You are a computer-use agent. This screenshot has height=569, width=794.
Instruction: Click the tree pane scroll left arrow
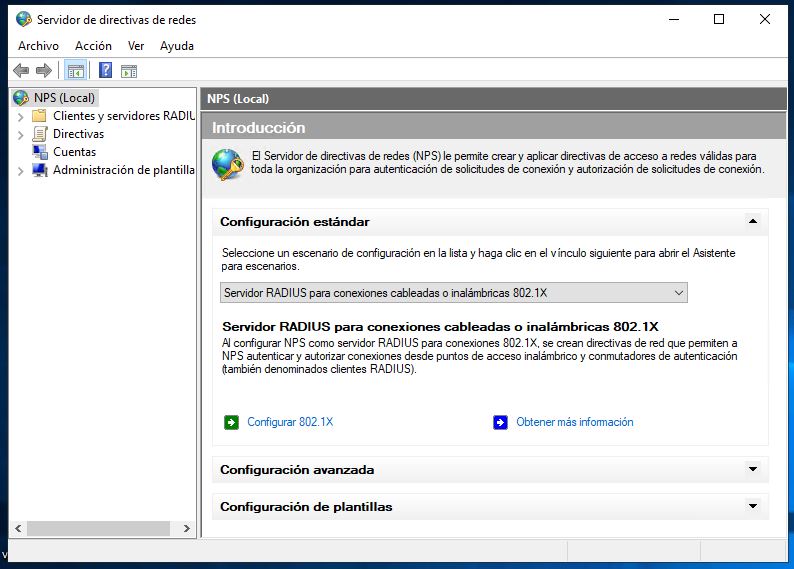point(18,529)
